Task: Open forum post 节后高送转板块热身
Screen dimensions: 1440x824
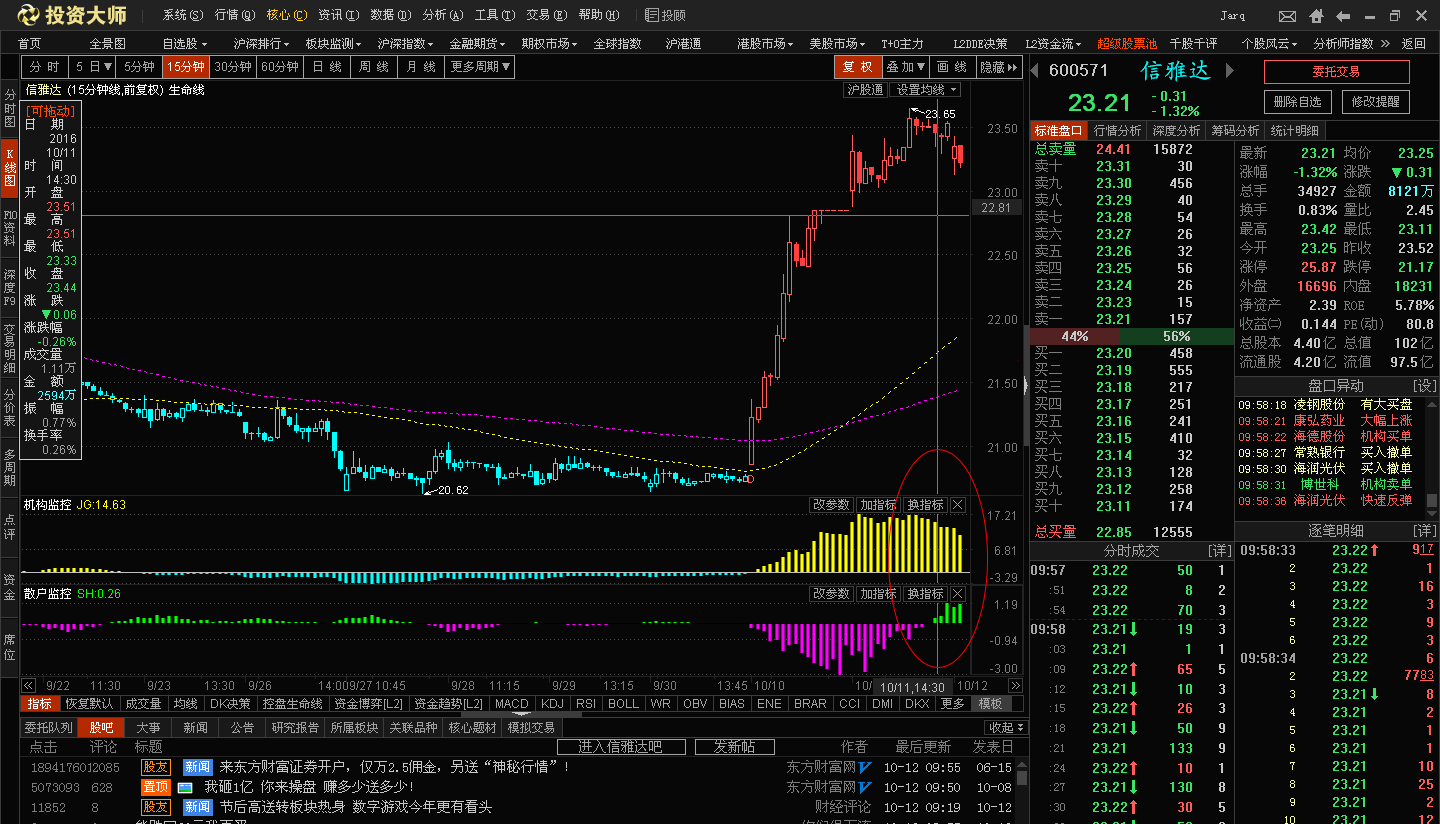Action: point(356,807)
